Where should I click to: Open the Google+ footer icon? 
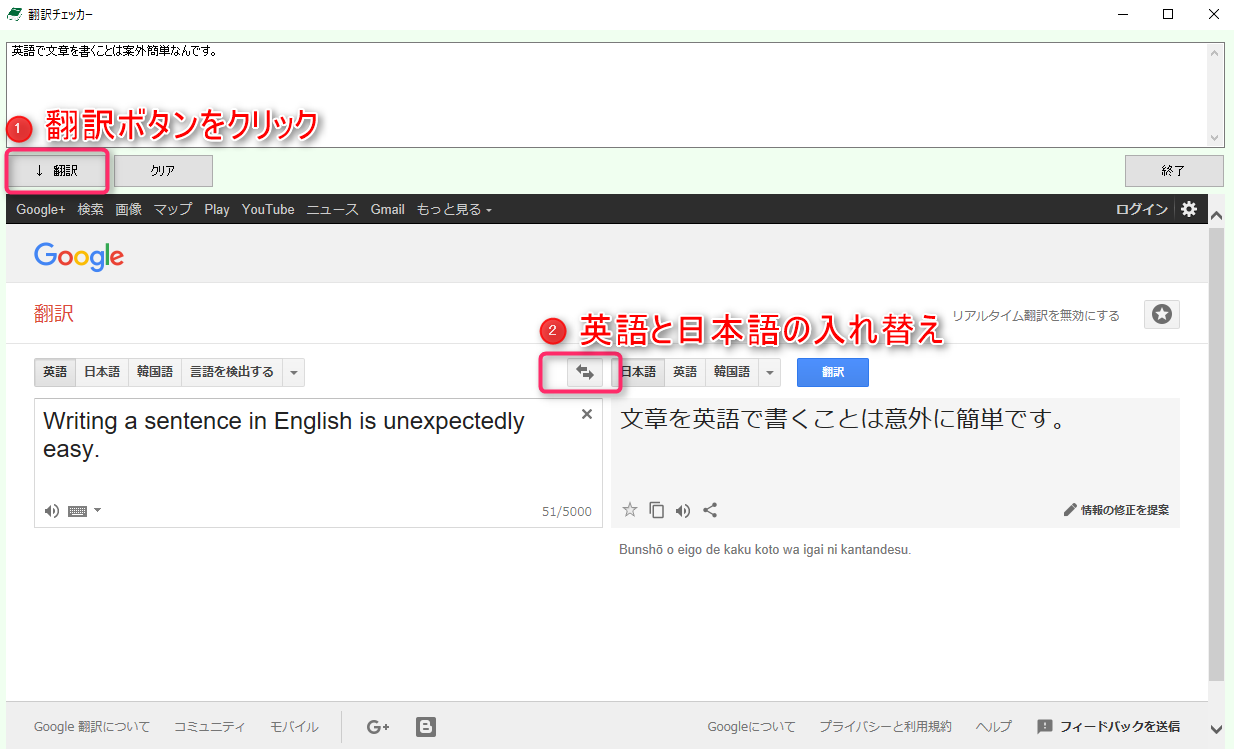(x=378, y=727)
